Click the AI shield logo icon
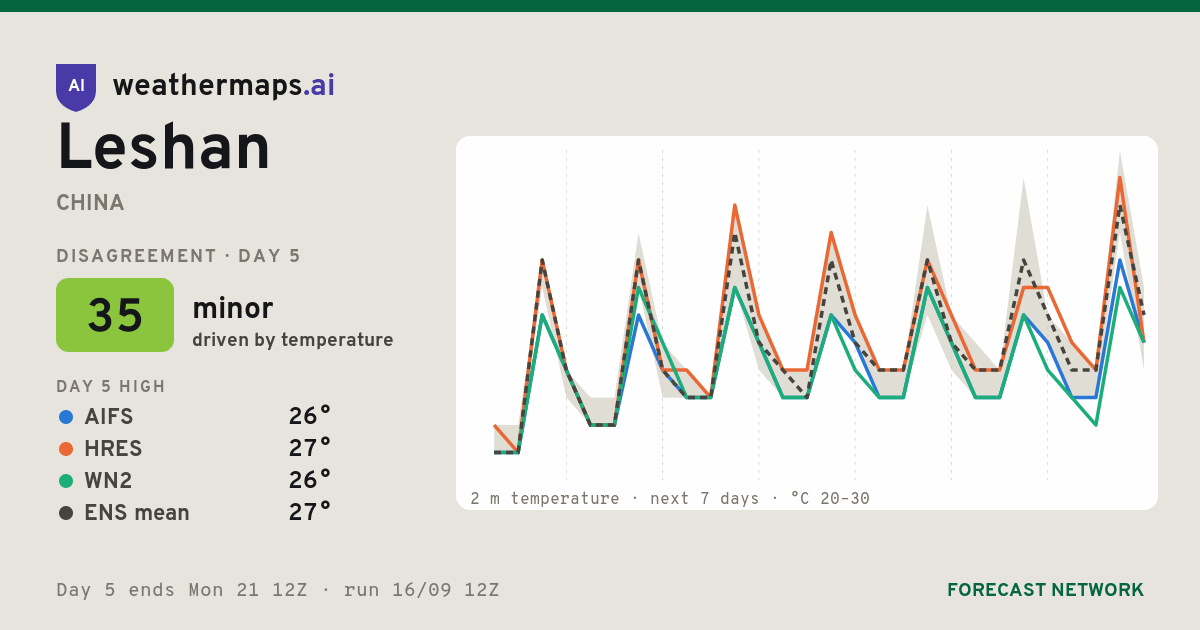The image size is (1200, 630). (x=76, y=87)
